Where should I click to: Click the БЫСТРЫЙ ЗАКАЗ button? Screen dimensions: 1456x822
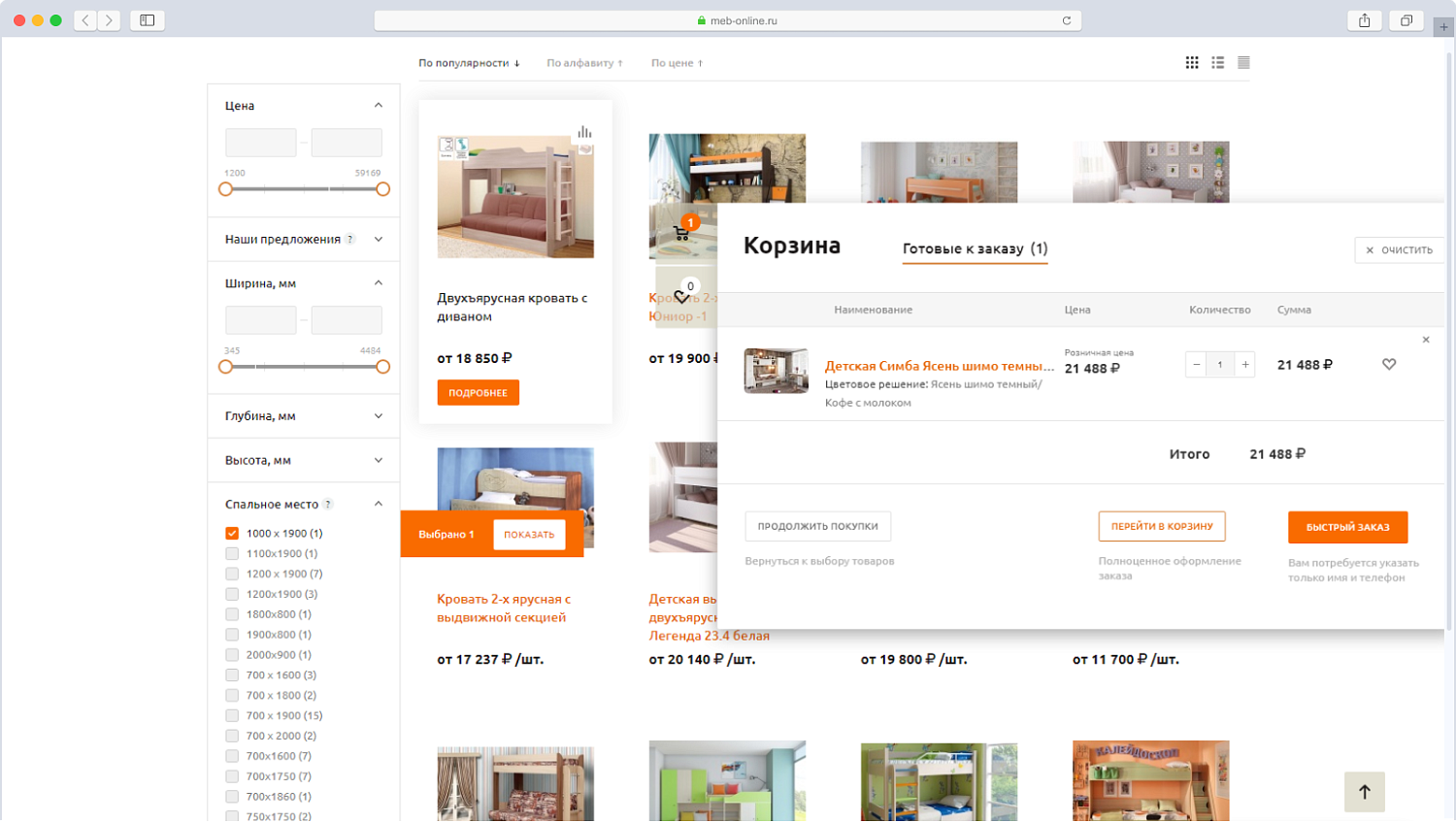click(x=1347, y=527)
